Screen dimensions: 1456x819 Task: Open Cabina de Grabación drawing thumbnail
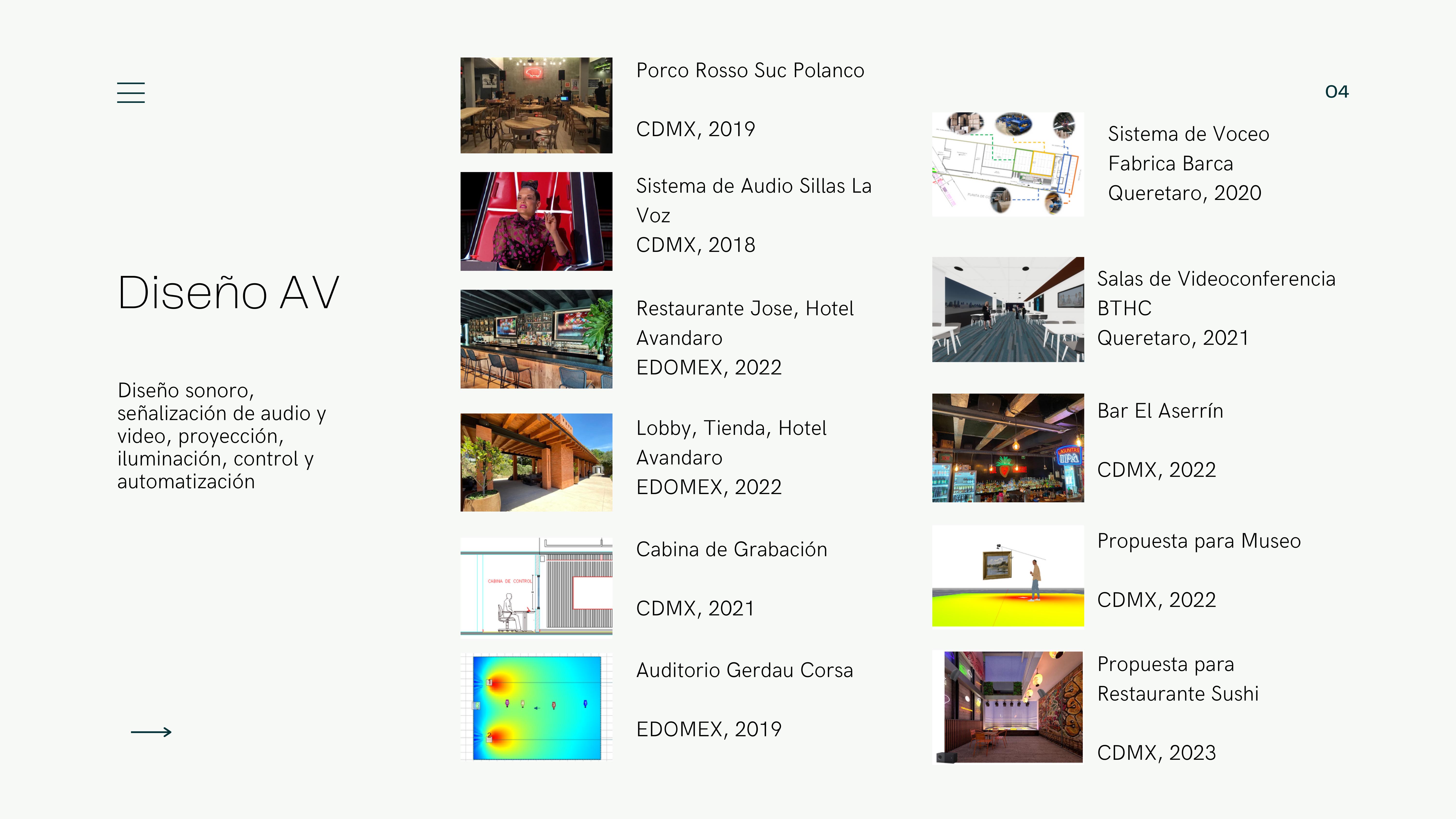pyautogui.click(x=536, y=586)
